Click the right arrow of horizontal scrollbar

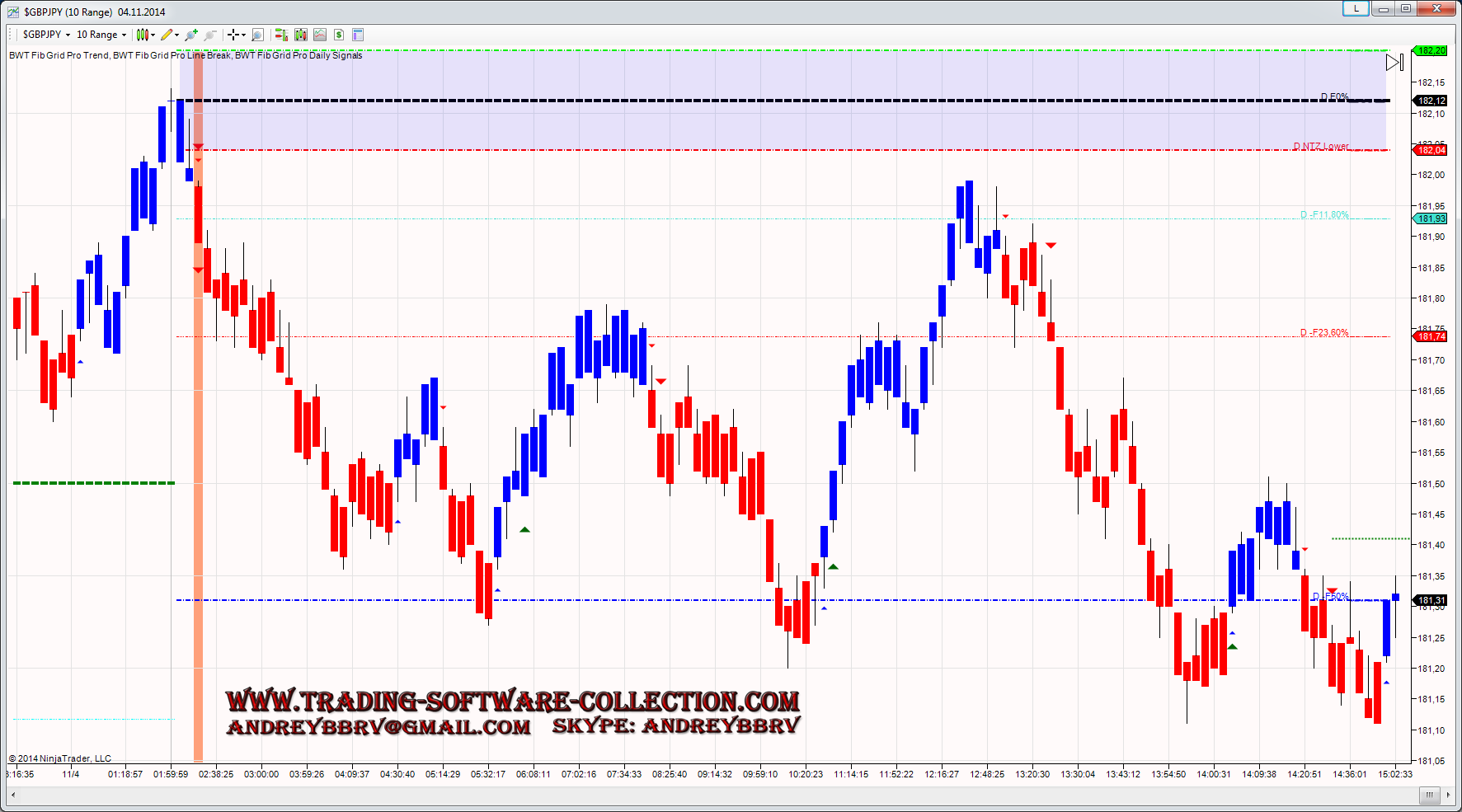pyautogui.click(x=1448, y=796)
